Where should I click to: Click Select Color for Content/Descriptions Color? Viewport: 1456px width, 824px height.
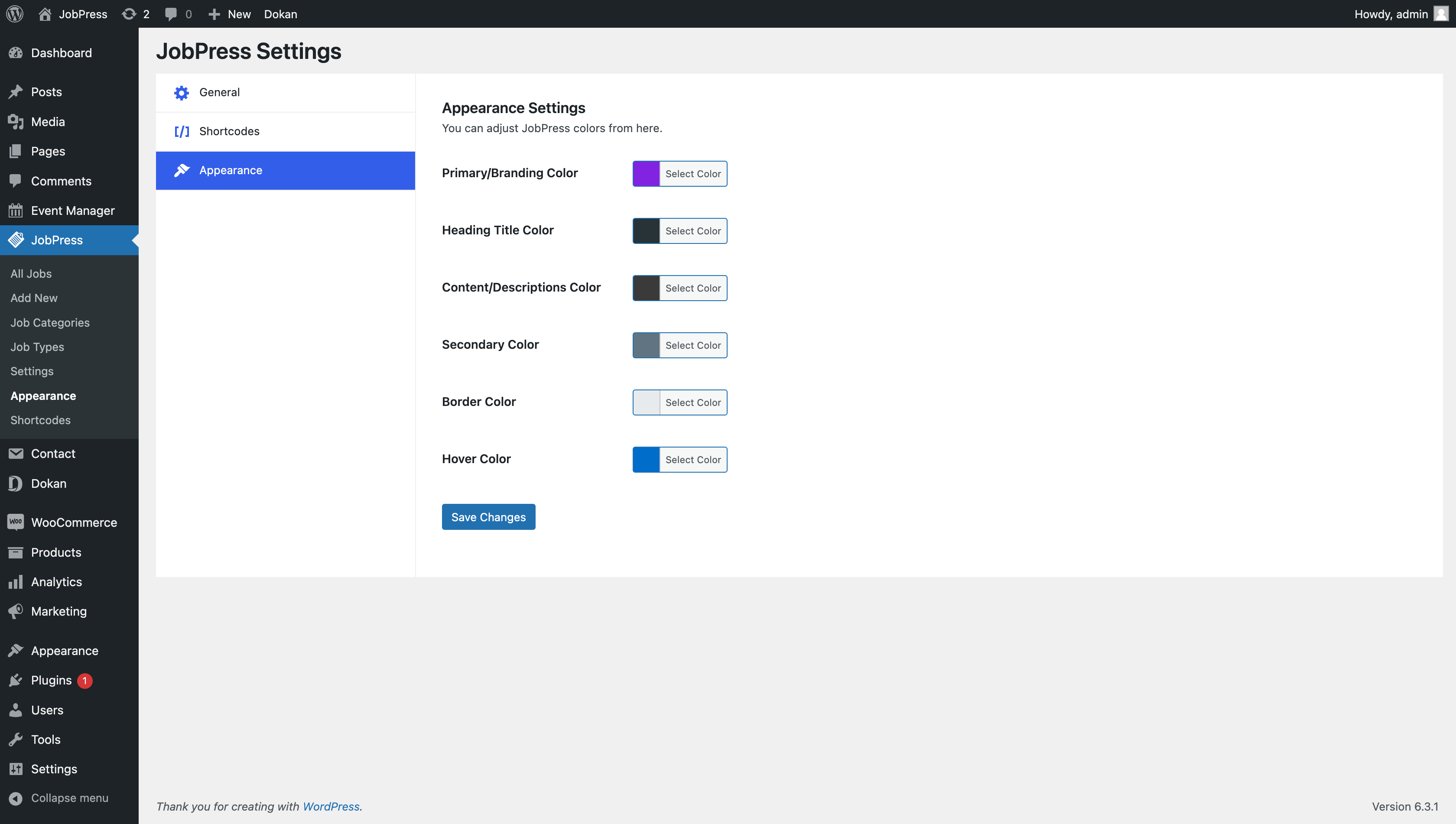pyautogui.click(x=693, y=288)
